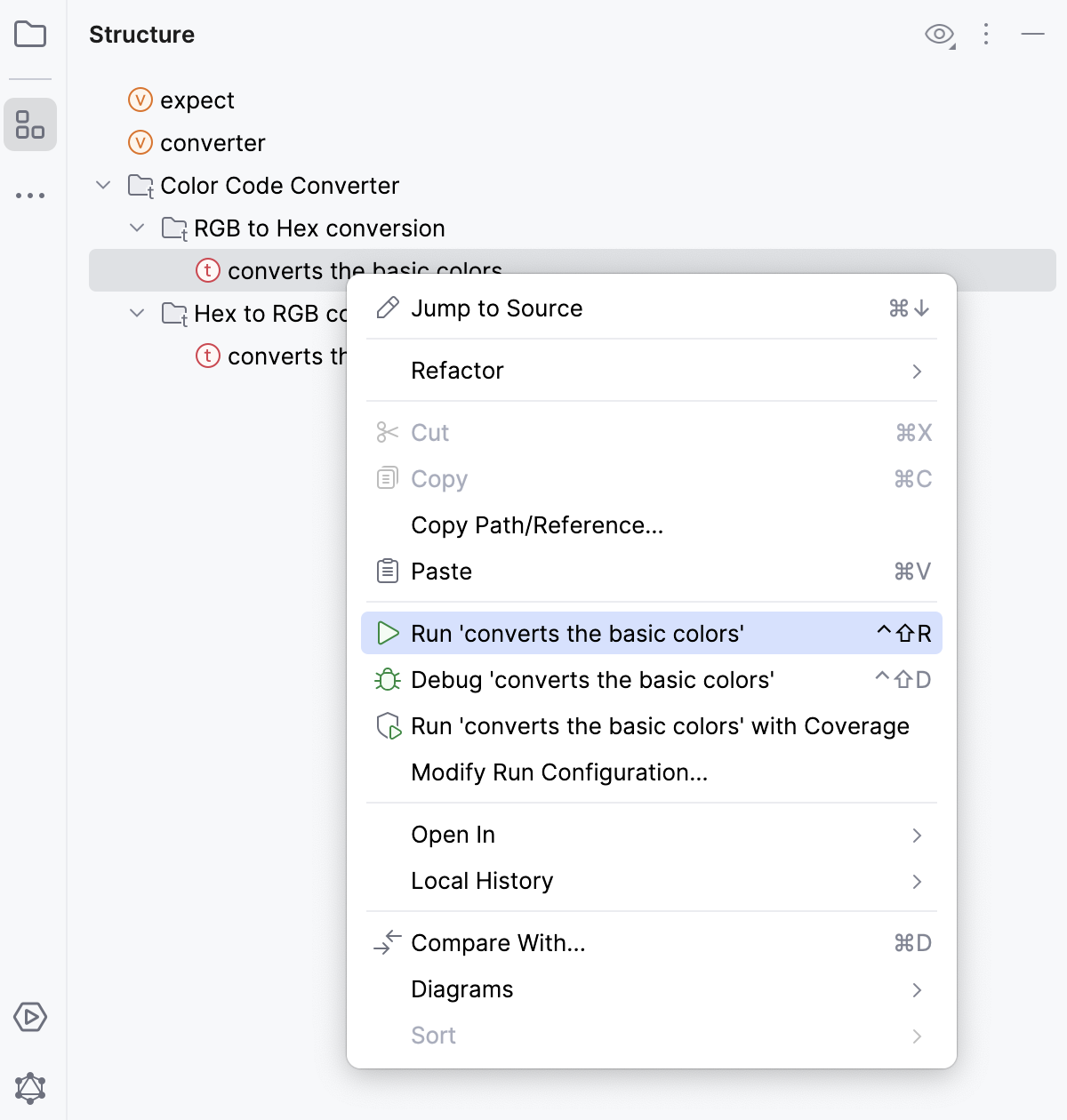Image resolution: width=1067 pixels, height=1120 pixels.
Task: Select the converter variable in the tree
Action: pos(212,142)
